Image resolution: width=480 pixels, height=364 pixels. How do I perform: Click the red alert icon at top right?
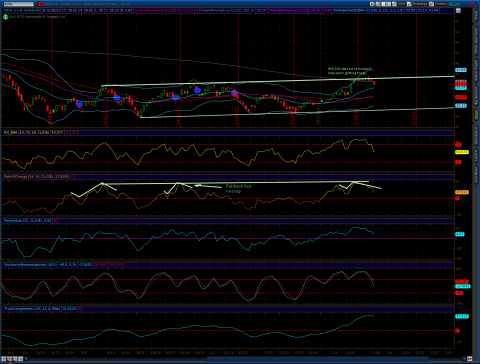point(472,4)
